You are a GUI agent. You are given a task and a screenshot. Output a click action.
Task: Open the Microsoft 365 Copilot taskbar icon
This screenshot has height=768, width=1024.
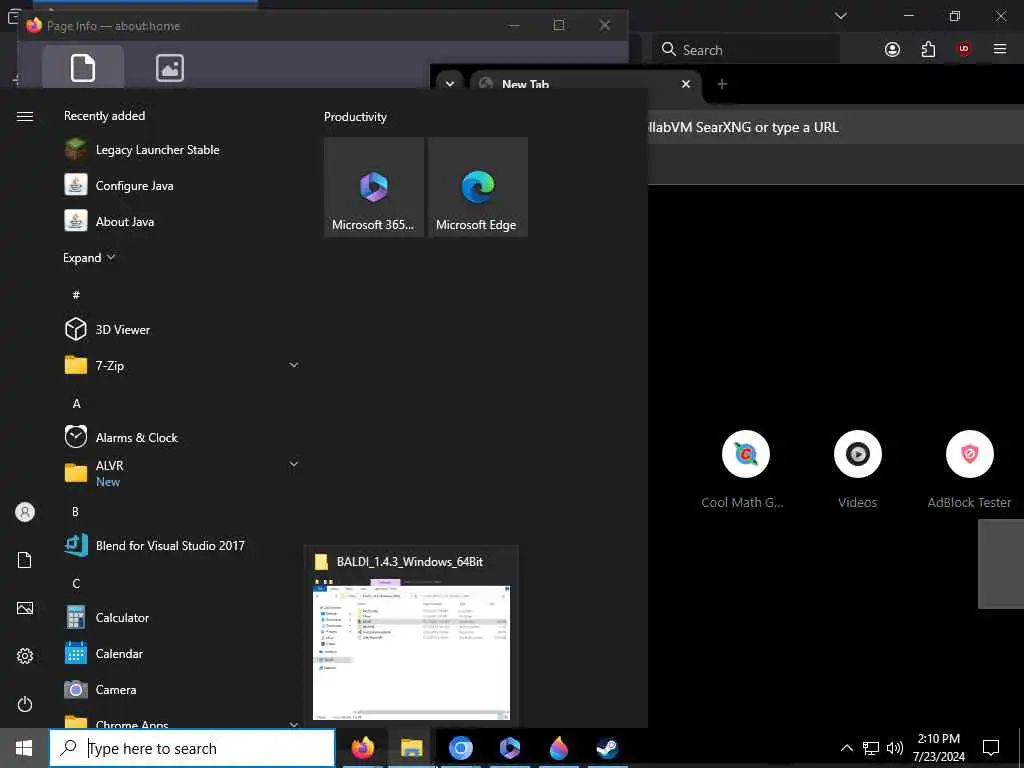(509, 748)
